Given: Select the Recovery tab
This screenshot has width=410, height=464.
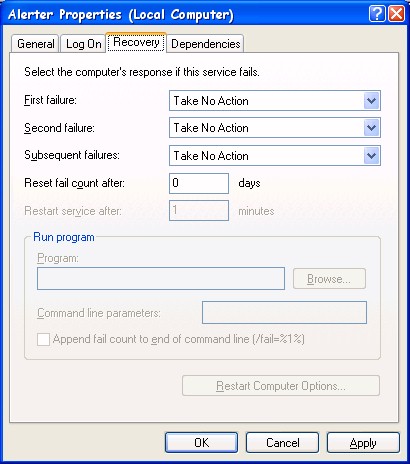Looking at the screenshot, I should tap(136, 42).
